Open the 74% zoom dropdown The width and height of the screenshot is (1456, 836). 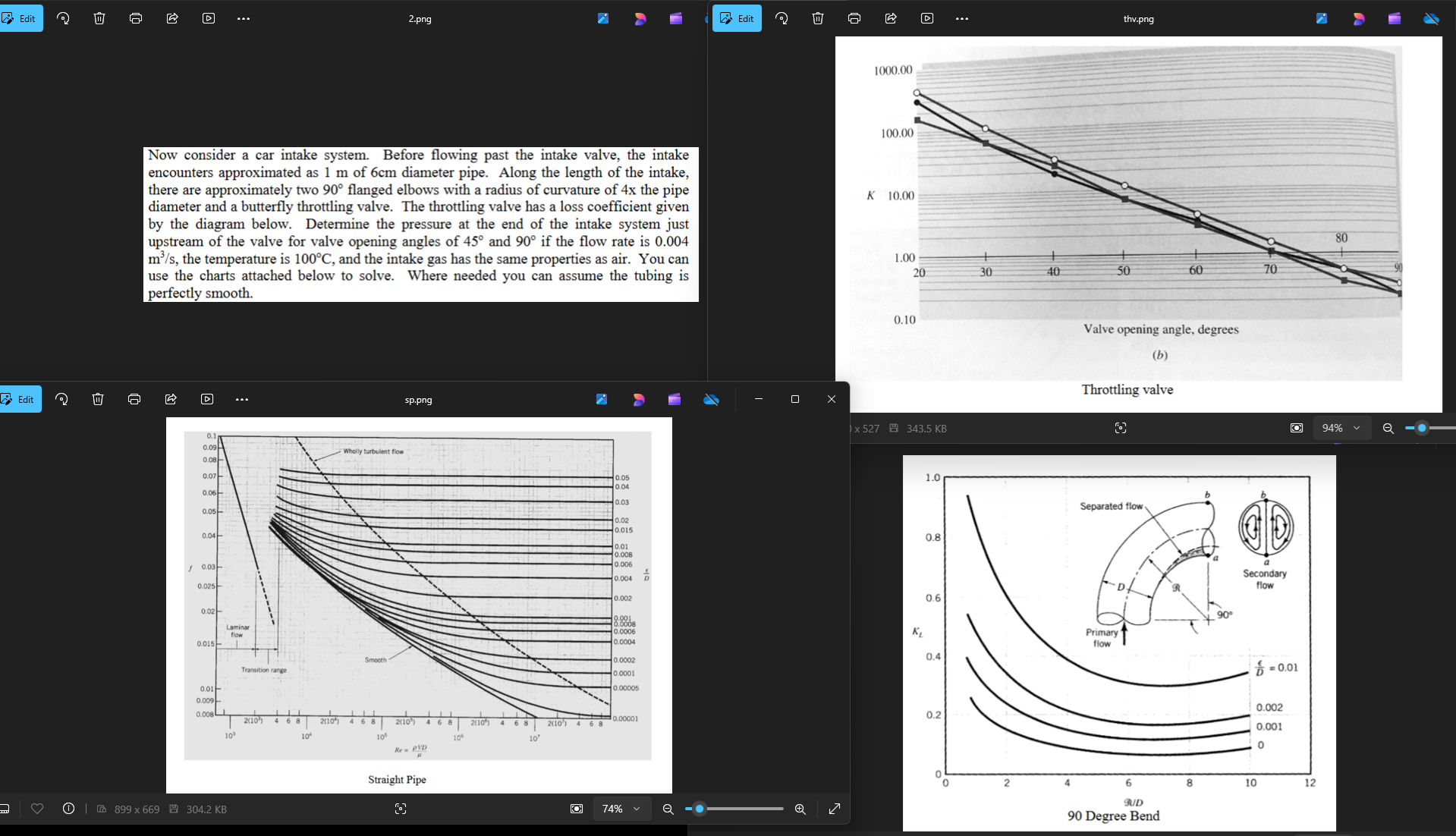point(621,809)
